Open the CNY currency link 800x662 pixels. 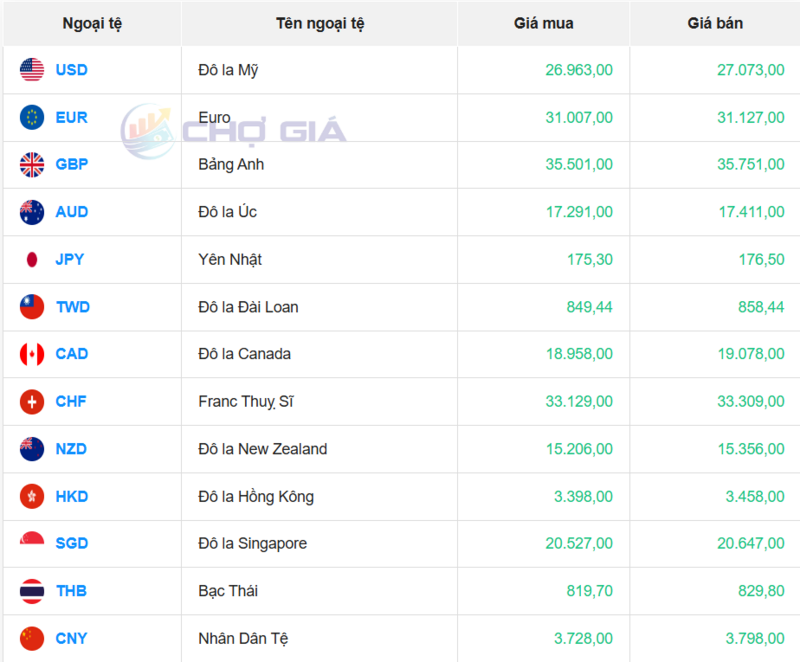[x=71, y=638]
